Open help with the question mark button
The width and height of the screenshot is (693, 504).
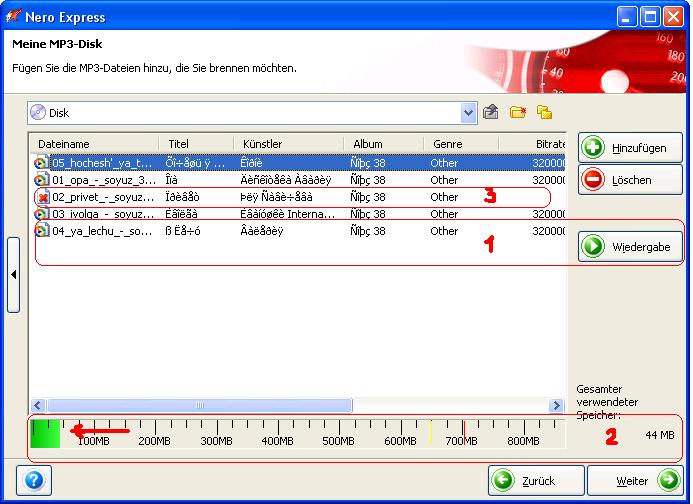pos(34,480)
